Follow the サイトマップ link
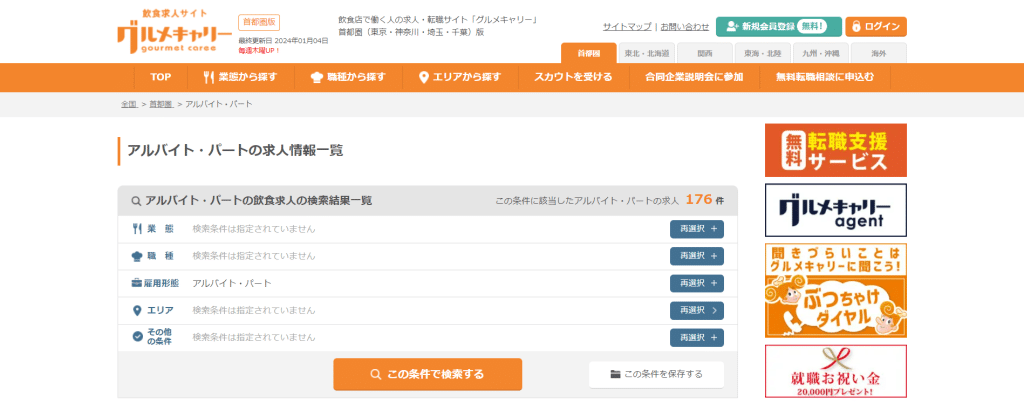The height and width of the screenshot is (403, 1024). pos(627,27)
